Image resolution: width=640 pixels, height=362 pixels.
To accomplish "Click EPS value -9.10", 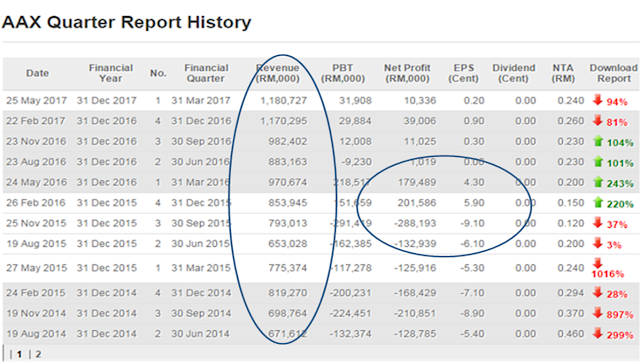I will click(472, 223).
